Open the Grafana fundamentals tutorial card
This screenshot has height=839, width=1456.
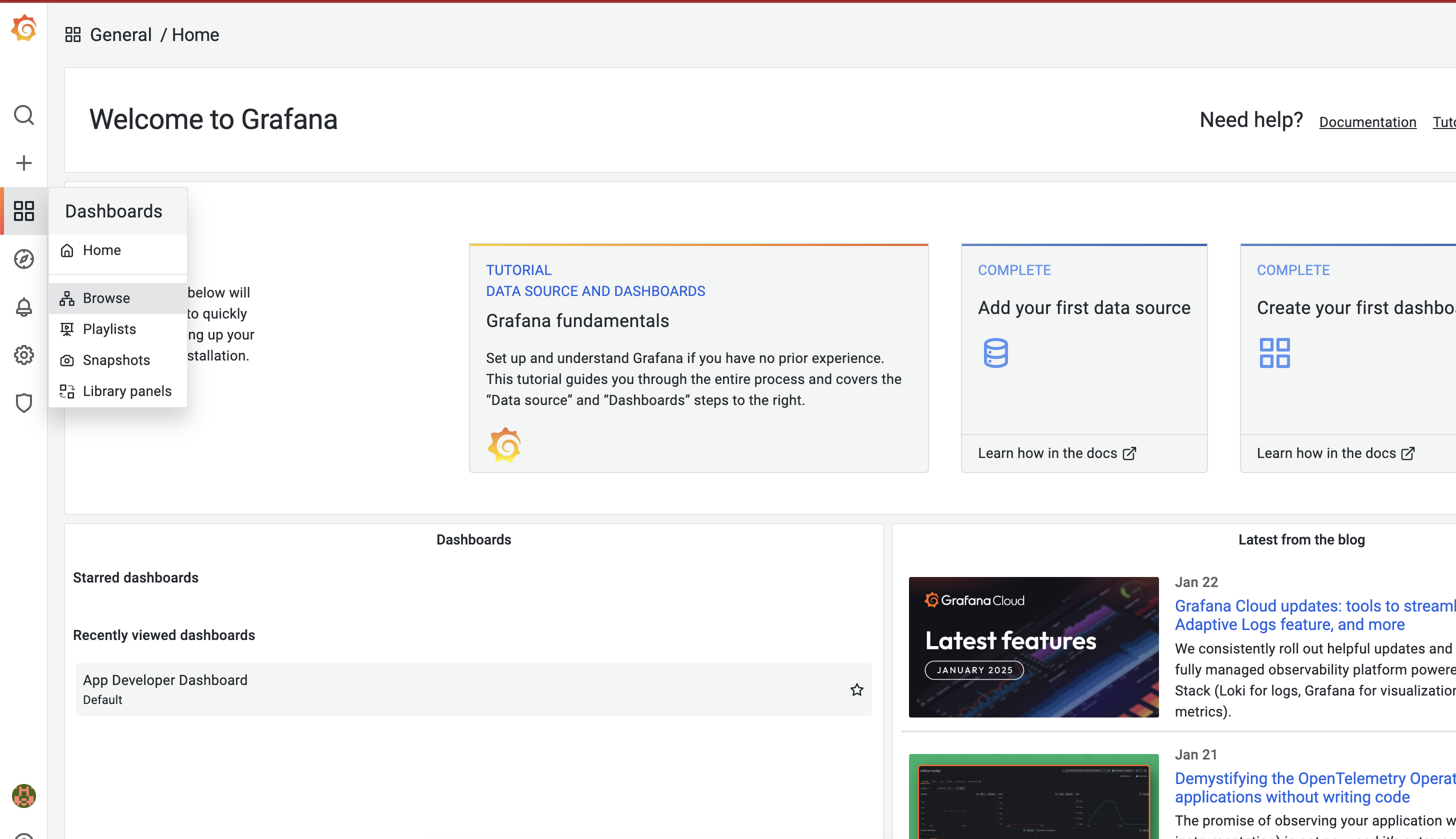[698, 358]
